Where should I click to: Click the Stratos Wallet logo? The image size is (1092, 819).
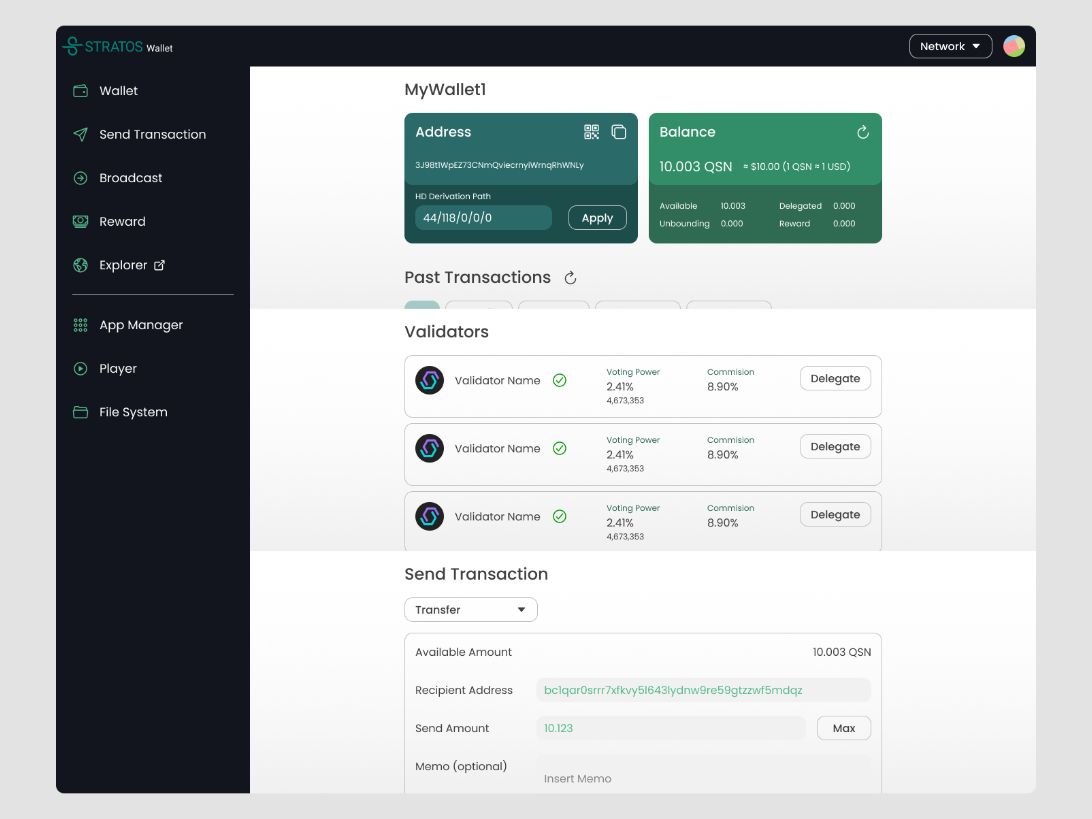click(117, 46)
